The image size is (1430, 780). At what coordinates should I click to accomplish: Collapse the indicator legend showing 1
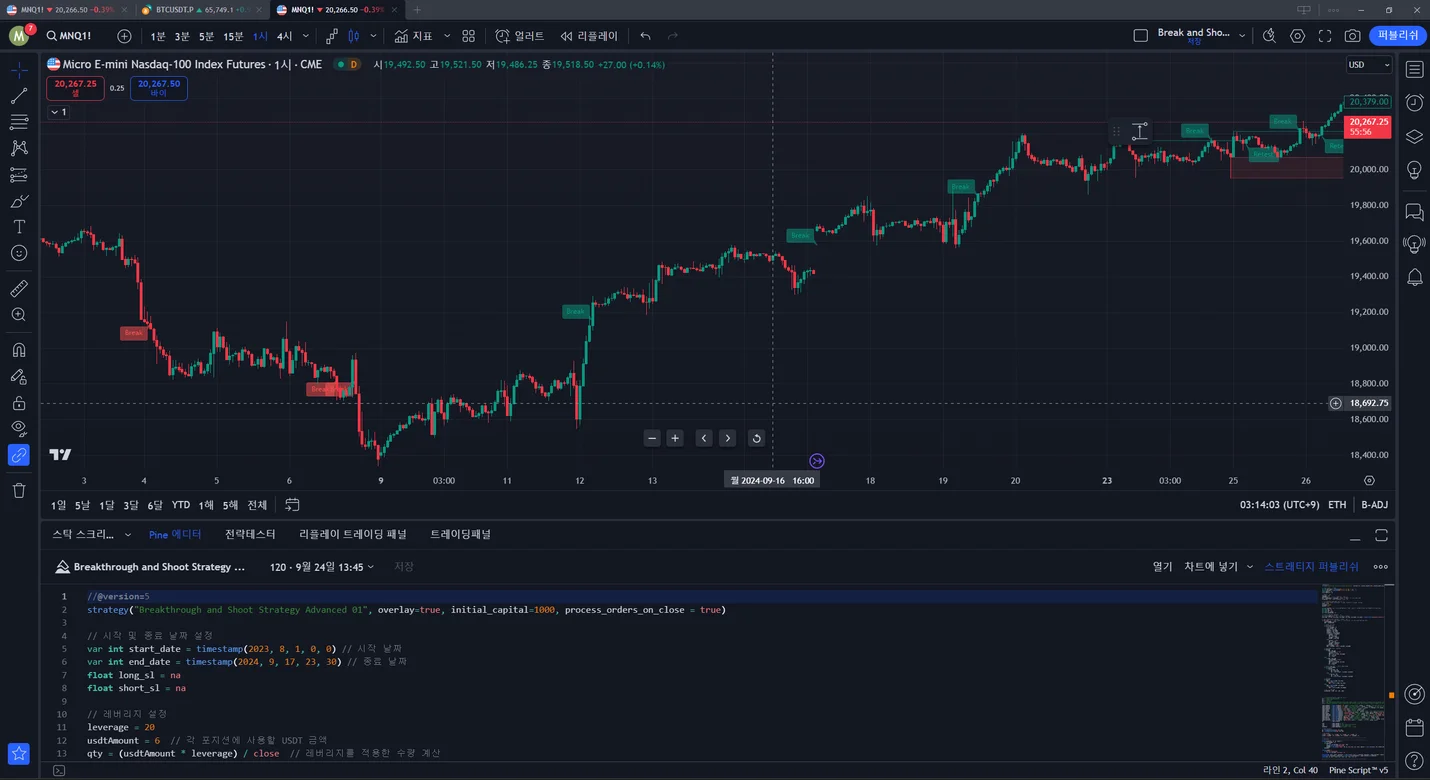(58, 112)
